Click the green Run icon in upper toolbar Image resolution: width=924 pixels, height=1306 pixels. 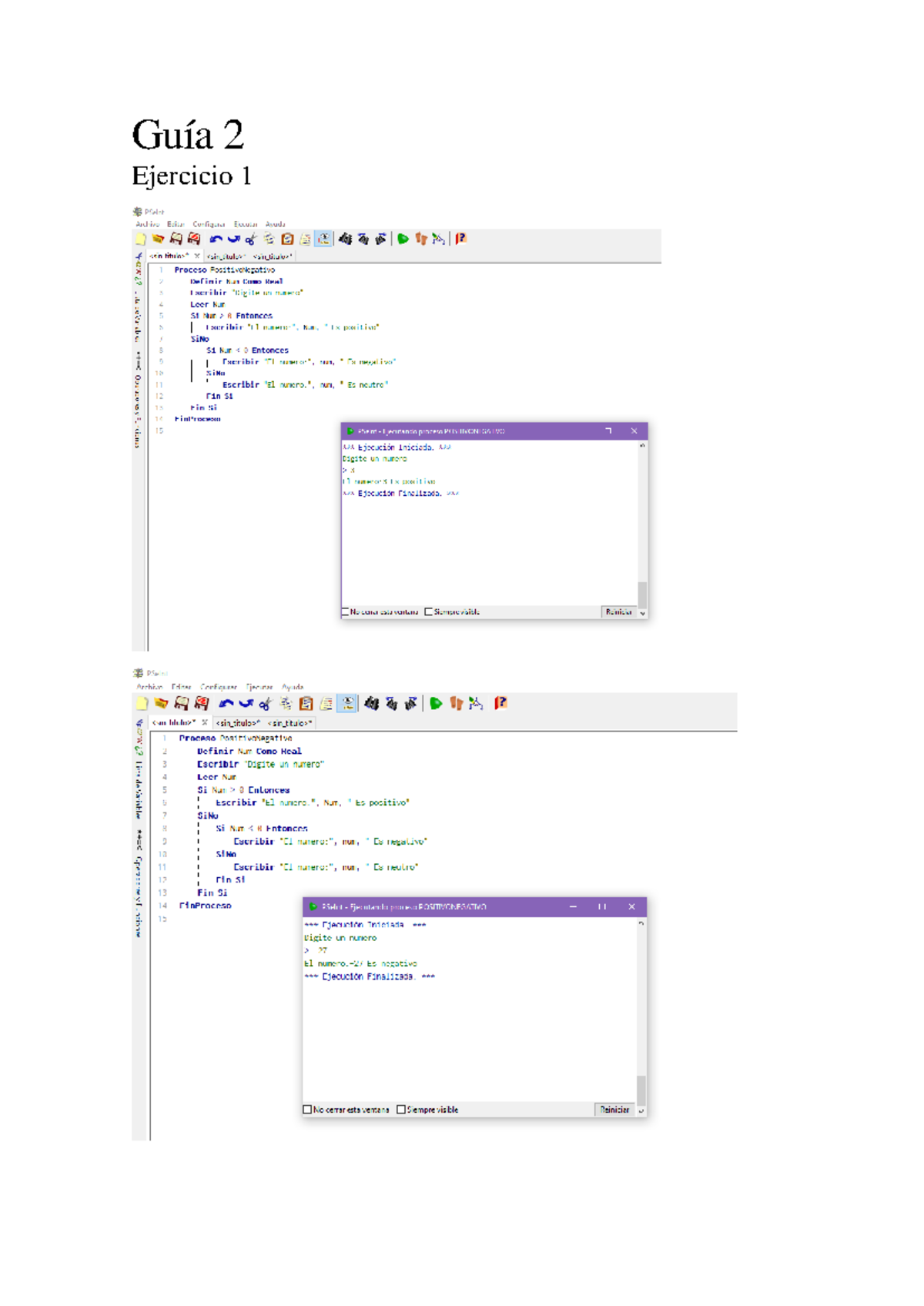coord(403,239)
